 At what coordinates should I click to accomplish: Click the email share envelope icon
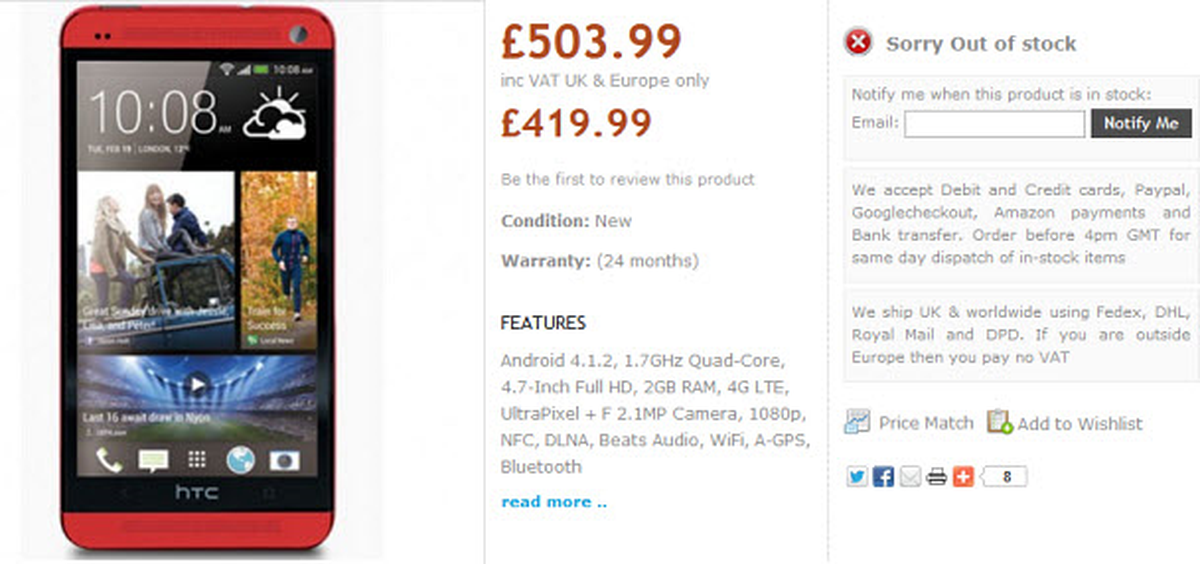909,477
